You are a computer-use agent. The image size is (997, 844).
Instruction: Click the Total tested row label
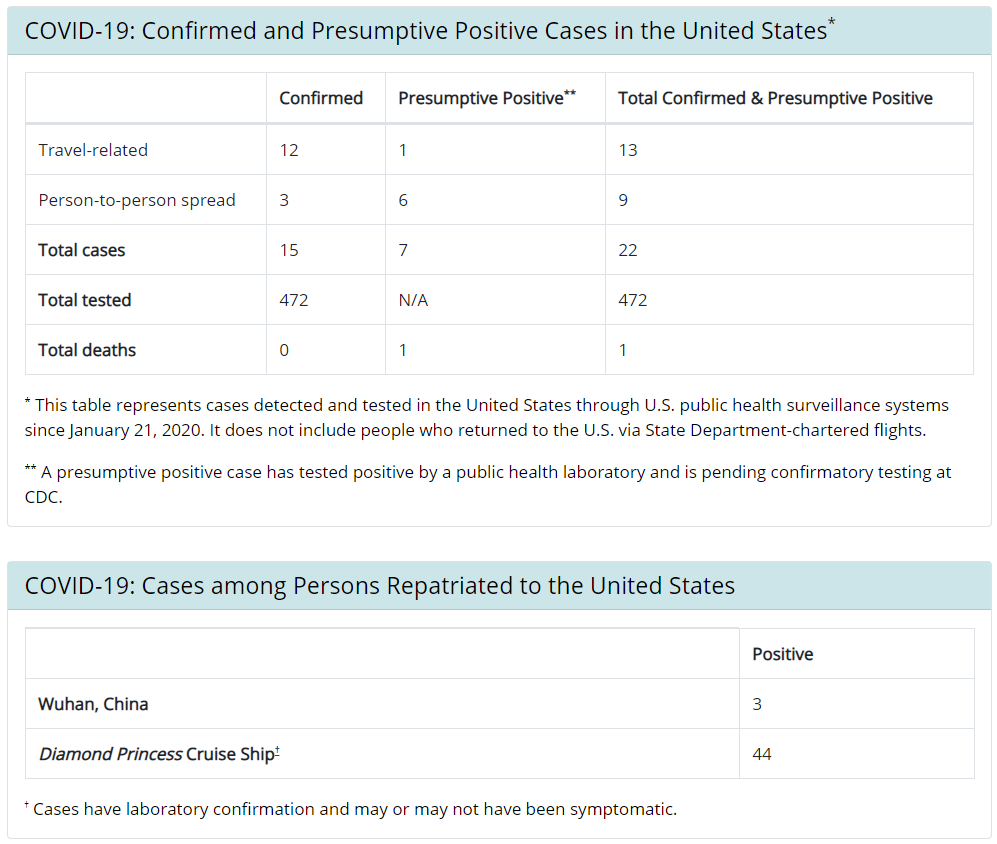coord(85,300)
